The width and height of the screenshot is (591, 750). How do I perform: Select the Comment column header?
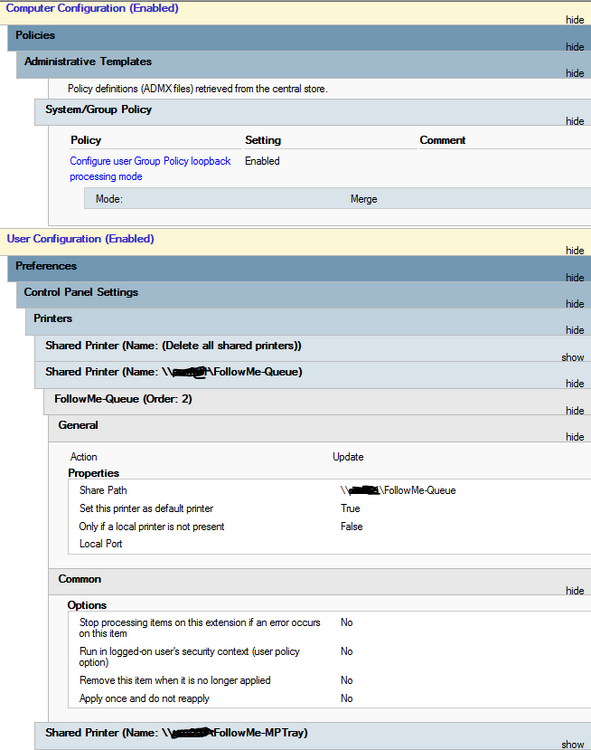tap(443, 140)
